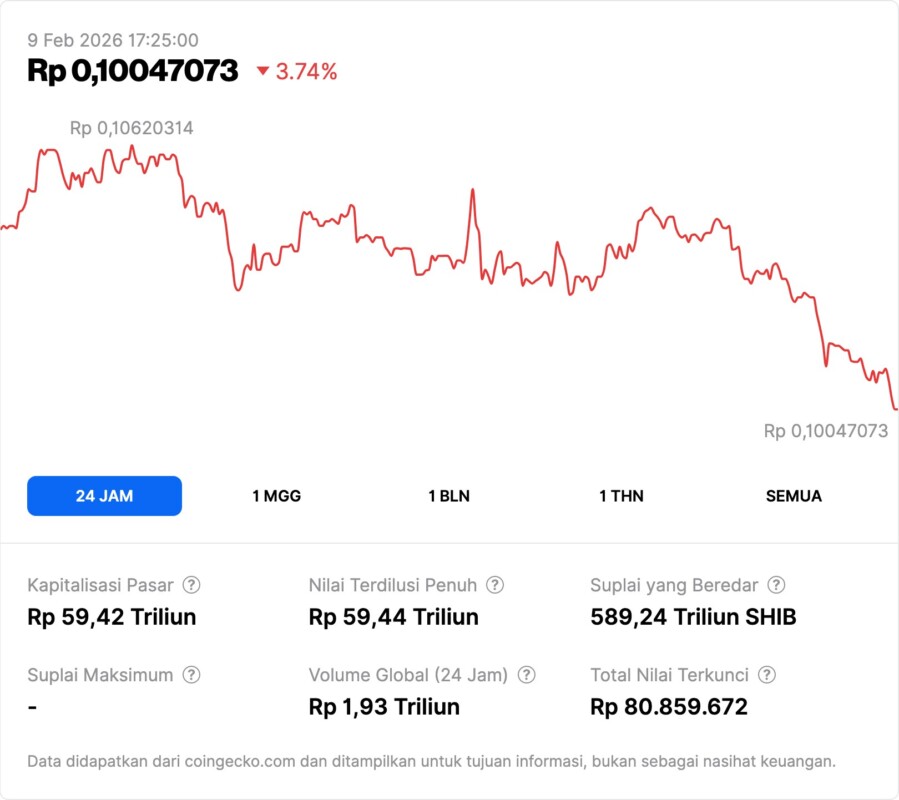Click the Rp 59,42 Triliun market cap value

(112, 617)
